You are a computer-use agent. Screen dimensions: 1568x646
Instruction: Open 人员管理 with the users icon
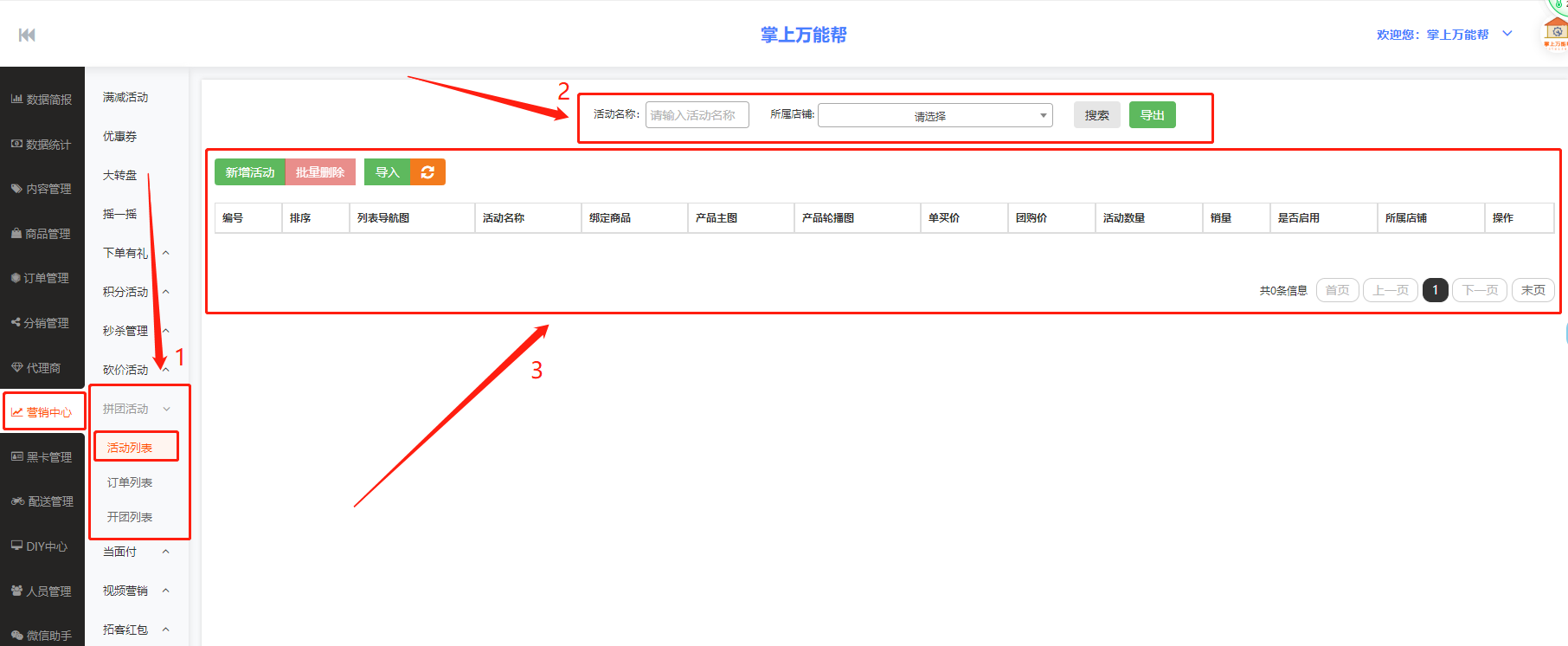coord(42,591)
